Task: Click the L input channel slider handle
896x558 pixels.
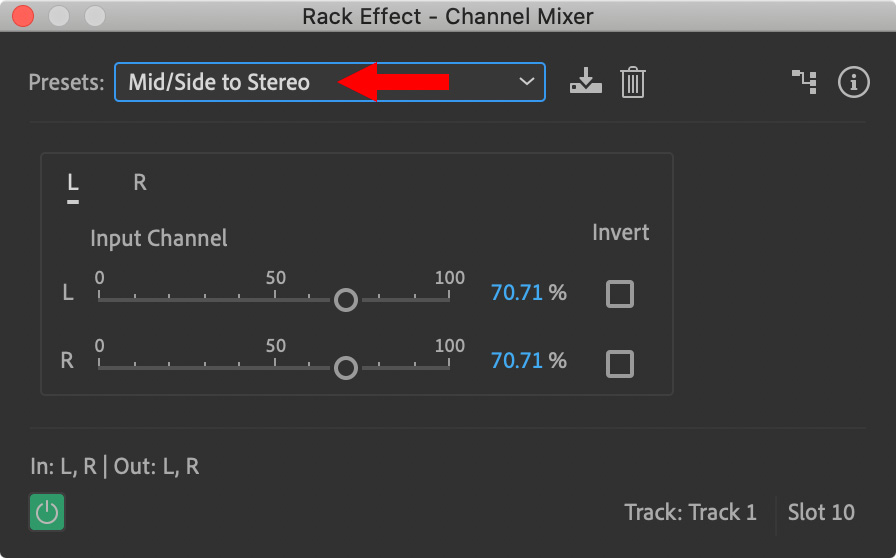Action: pos(346,300)
